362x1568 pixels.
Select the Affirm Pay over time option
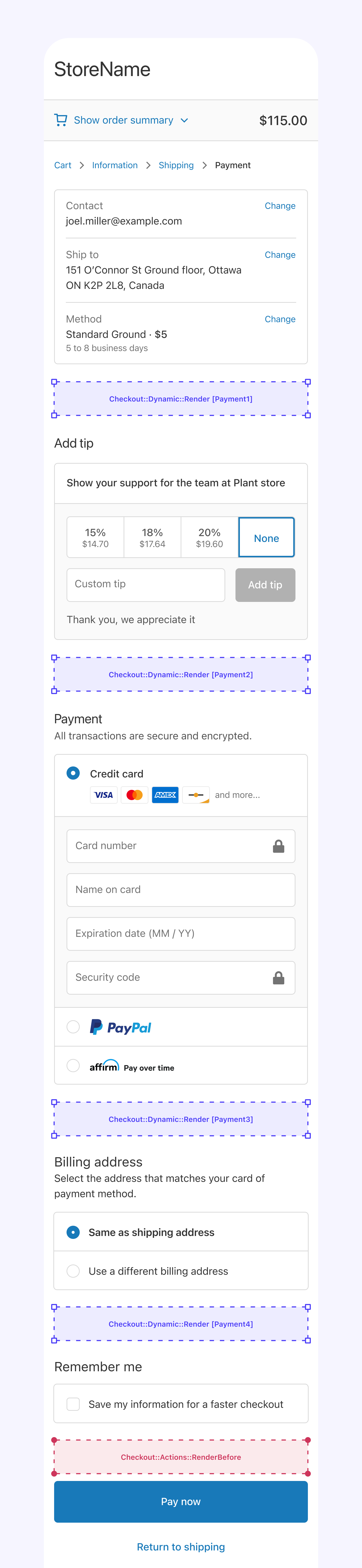[x=73, y=1065]
